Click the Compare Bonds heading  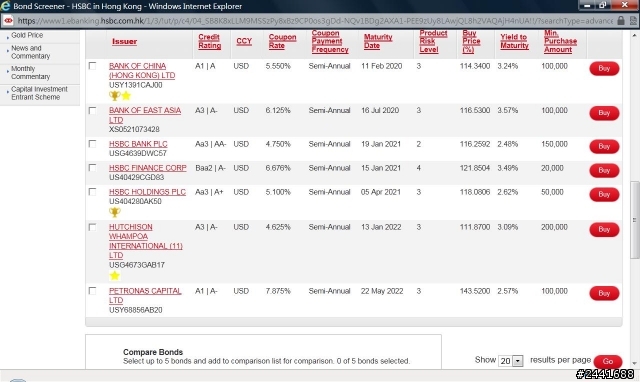click(153, 352)
